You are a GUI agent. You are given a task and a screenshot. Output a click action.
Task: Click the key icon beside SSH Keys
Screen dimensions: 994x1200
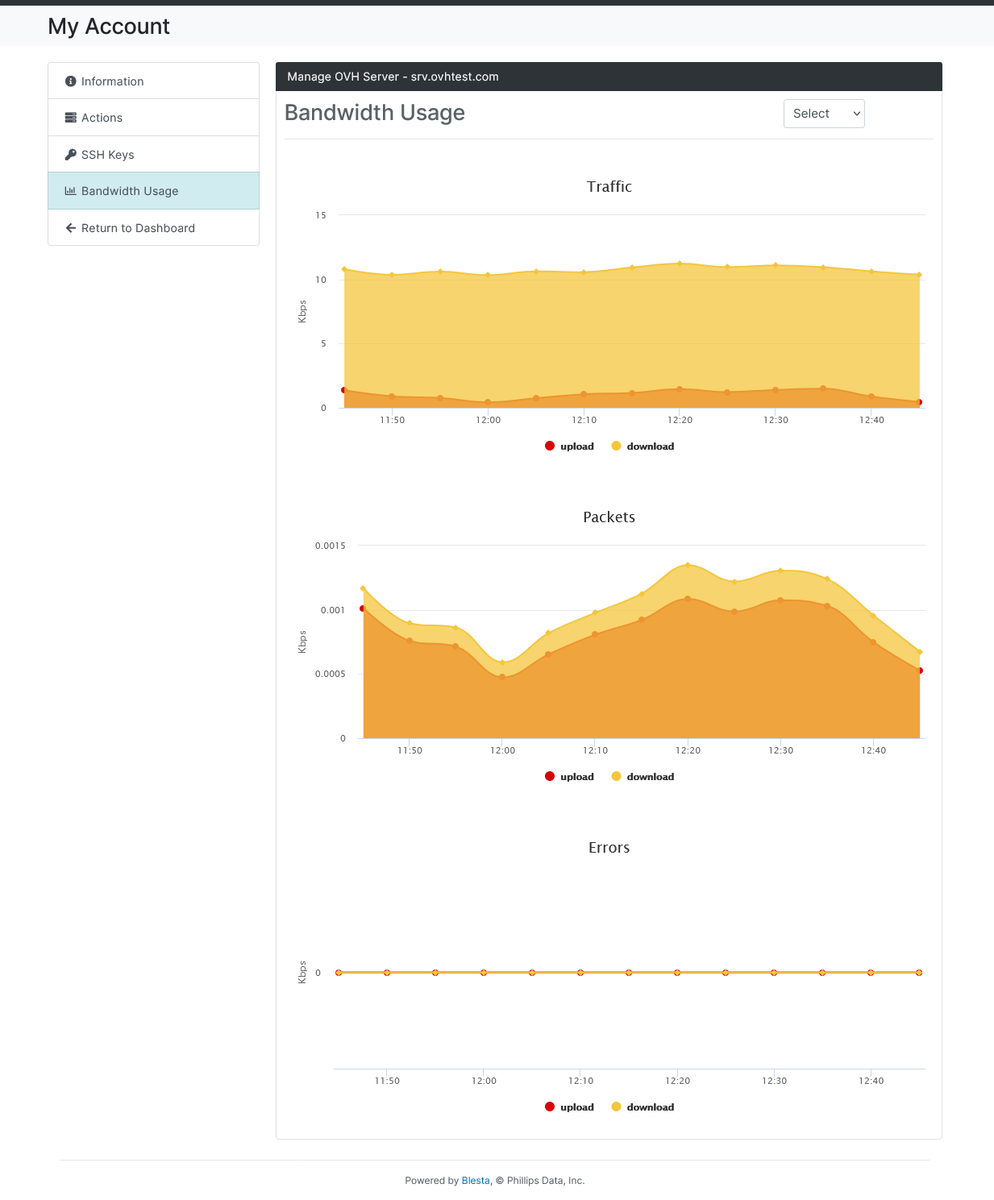coord(71,155)
